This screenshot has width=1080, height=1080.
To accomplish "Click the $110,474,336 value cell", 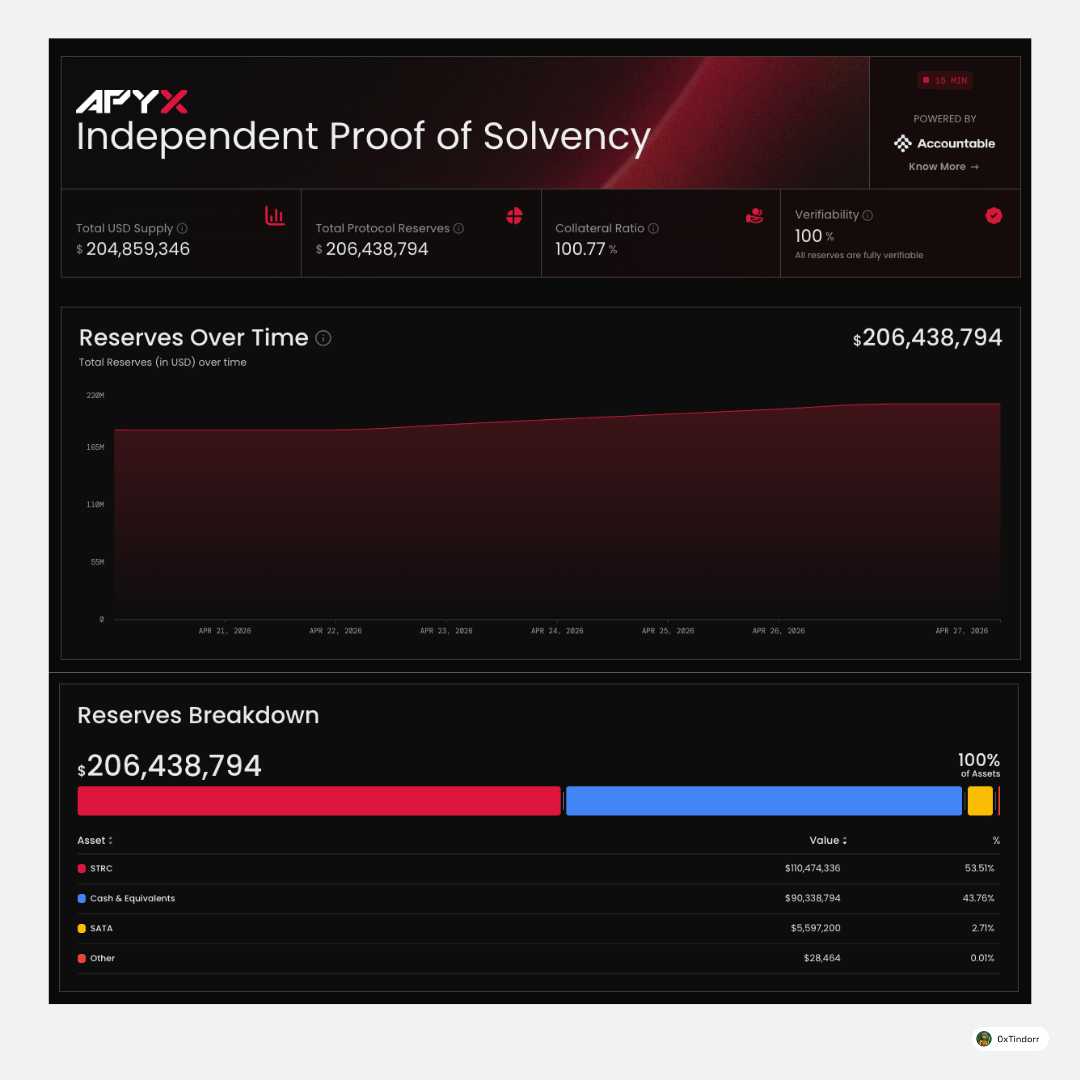I will coord(812,869).
